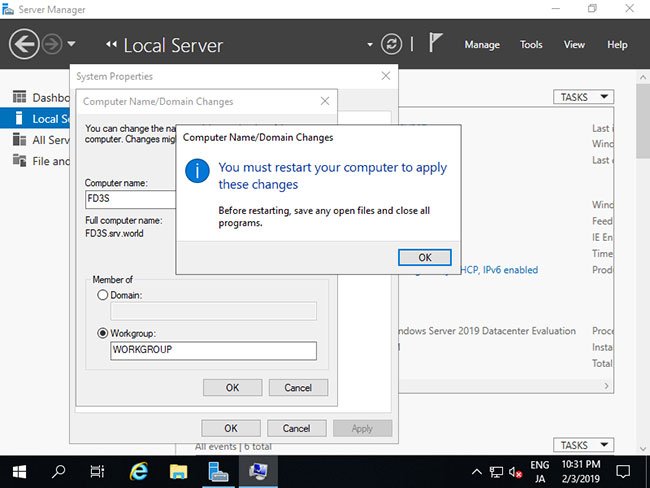Screen dimensions: 650x488
Task: Select All Servers in the sidebar
Action: coord(35,140)
